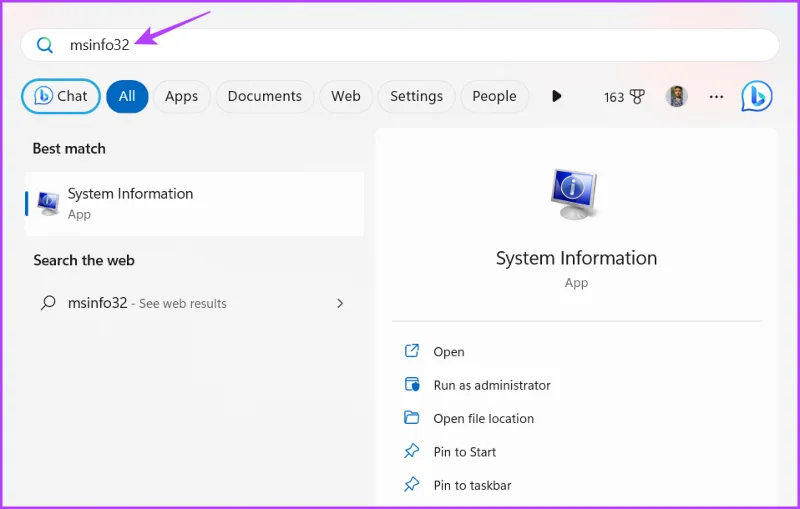
Task: Click the Open icon in the actions list
Action: (x=412, y=351)
